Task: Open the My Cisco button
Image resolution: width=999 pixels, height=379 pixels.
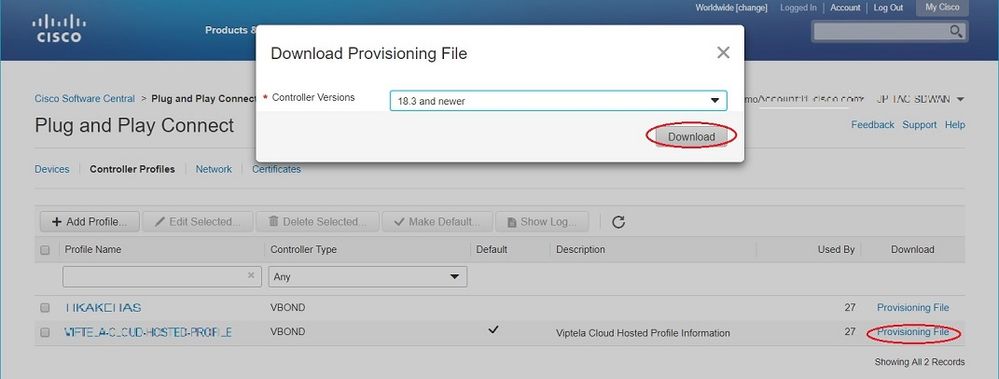Action: point(942,8)
